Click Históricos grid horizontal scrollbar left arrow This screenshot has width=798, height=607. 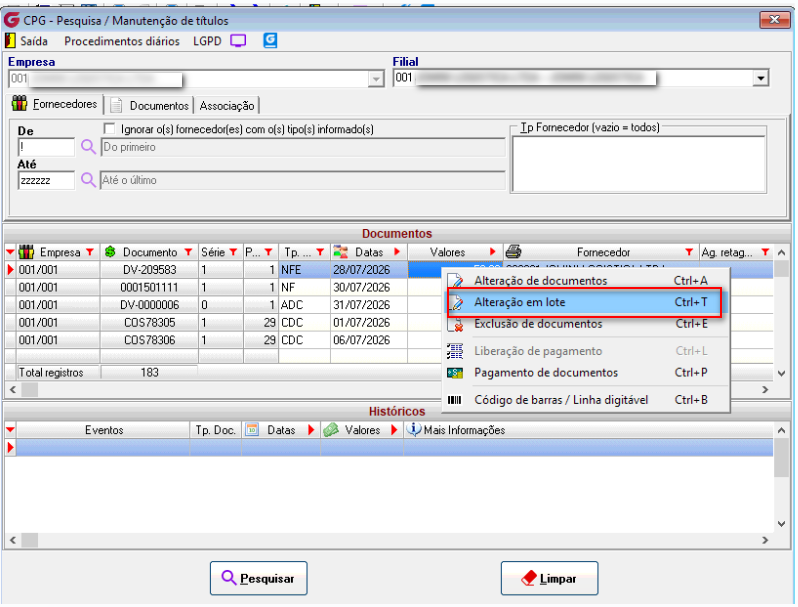[13, 540]
